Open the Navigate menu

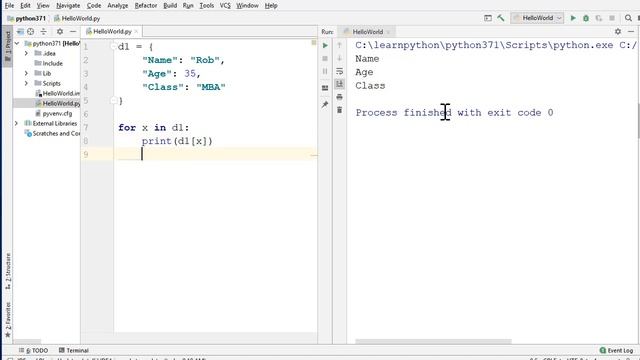pyautogui.click(x=68, y=6)
